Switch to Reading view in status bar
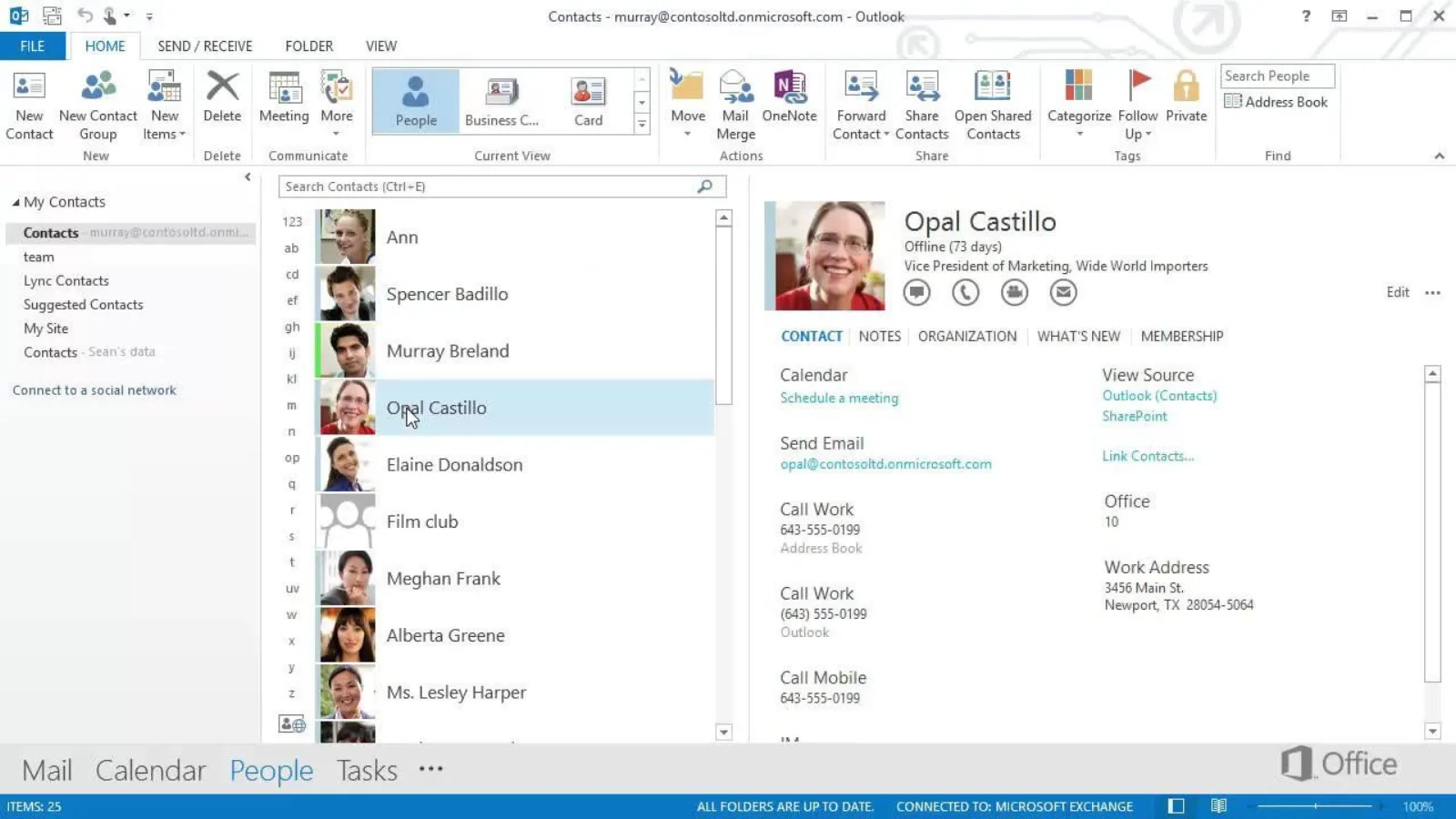The image size is (1456, 819). click(x=1218, y=806)
